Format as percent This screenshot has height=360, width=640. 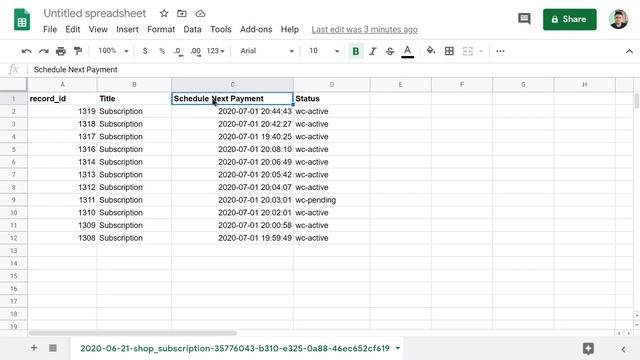click(x=162, y=51)
